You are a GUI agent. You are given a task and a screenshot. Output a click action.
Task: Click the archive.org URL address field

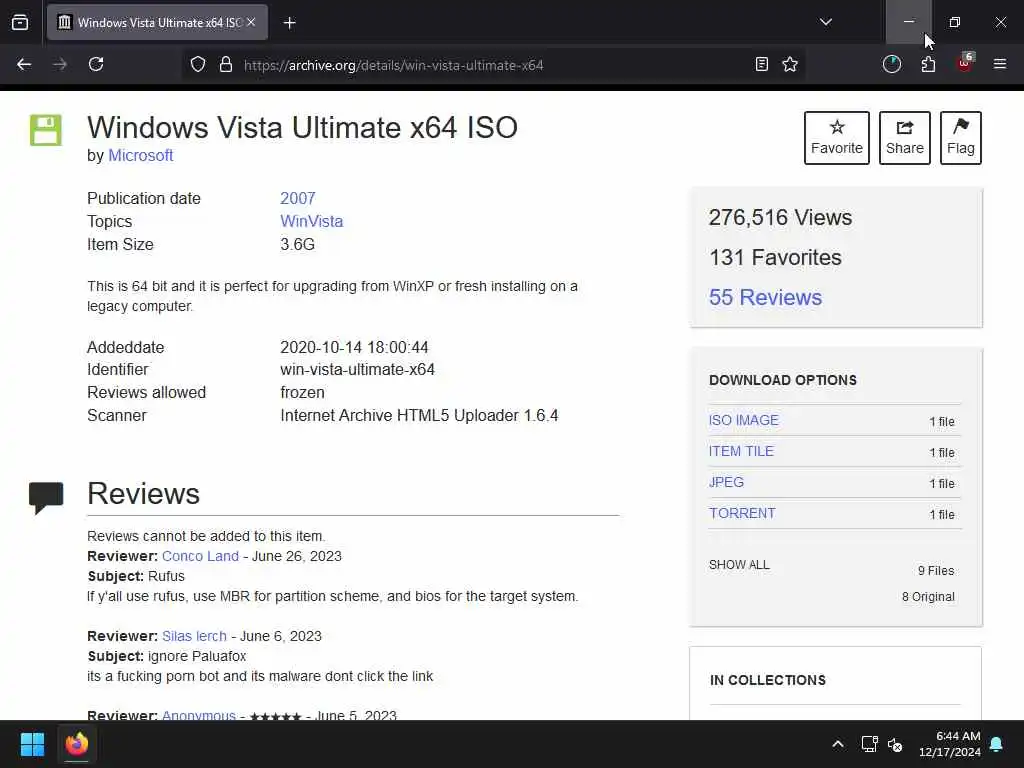pos(493,65)
